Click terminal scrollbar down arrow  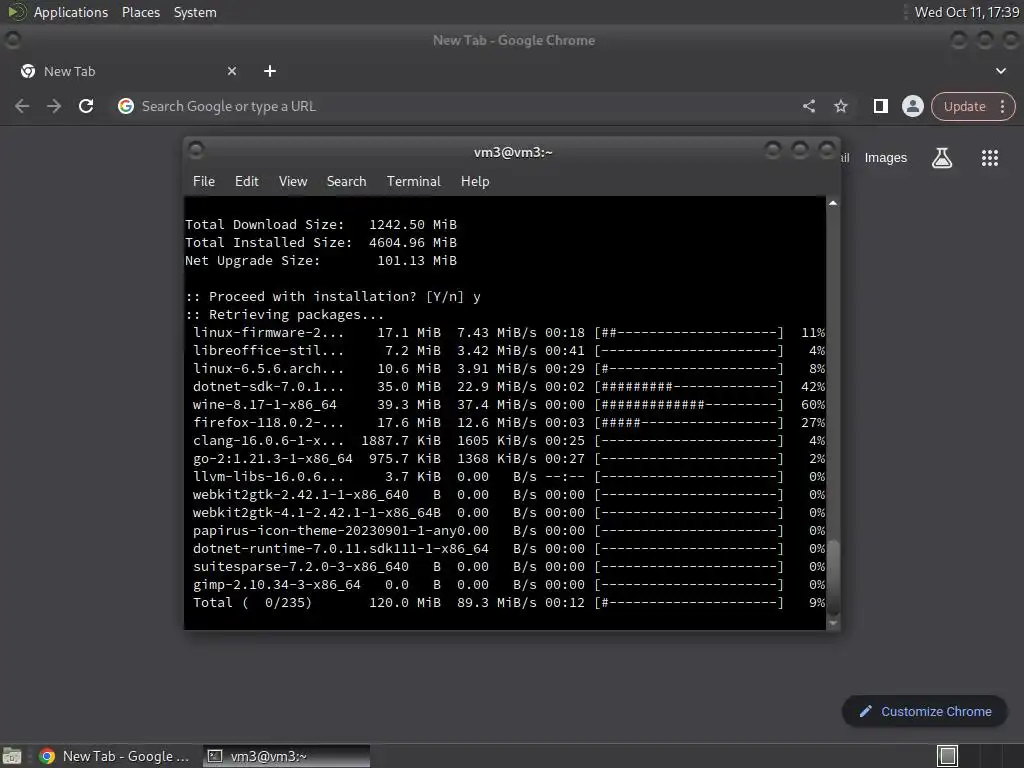(x=833, y=624)
